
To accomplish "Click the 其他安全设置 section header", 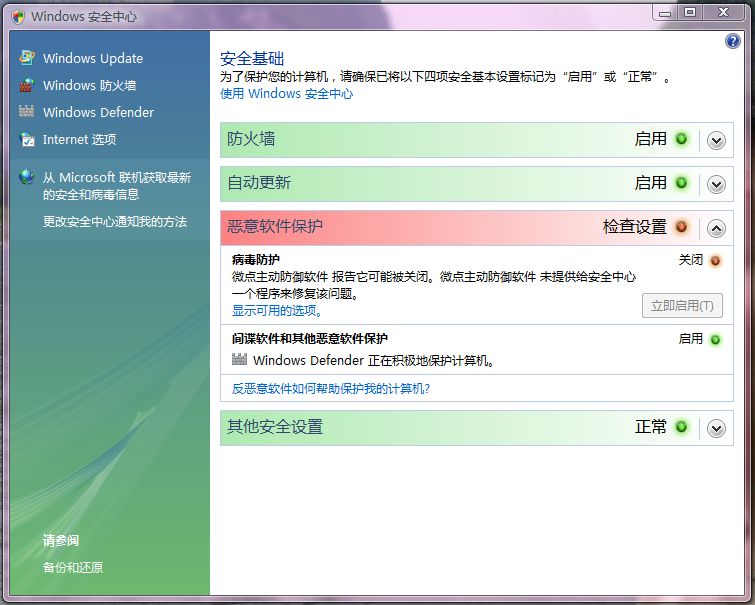I will coord(477,428).
